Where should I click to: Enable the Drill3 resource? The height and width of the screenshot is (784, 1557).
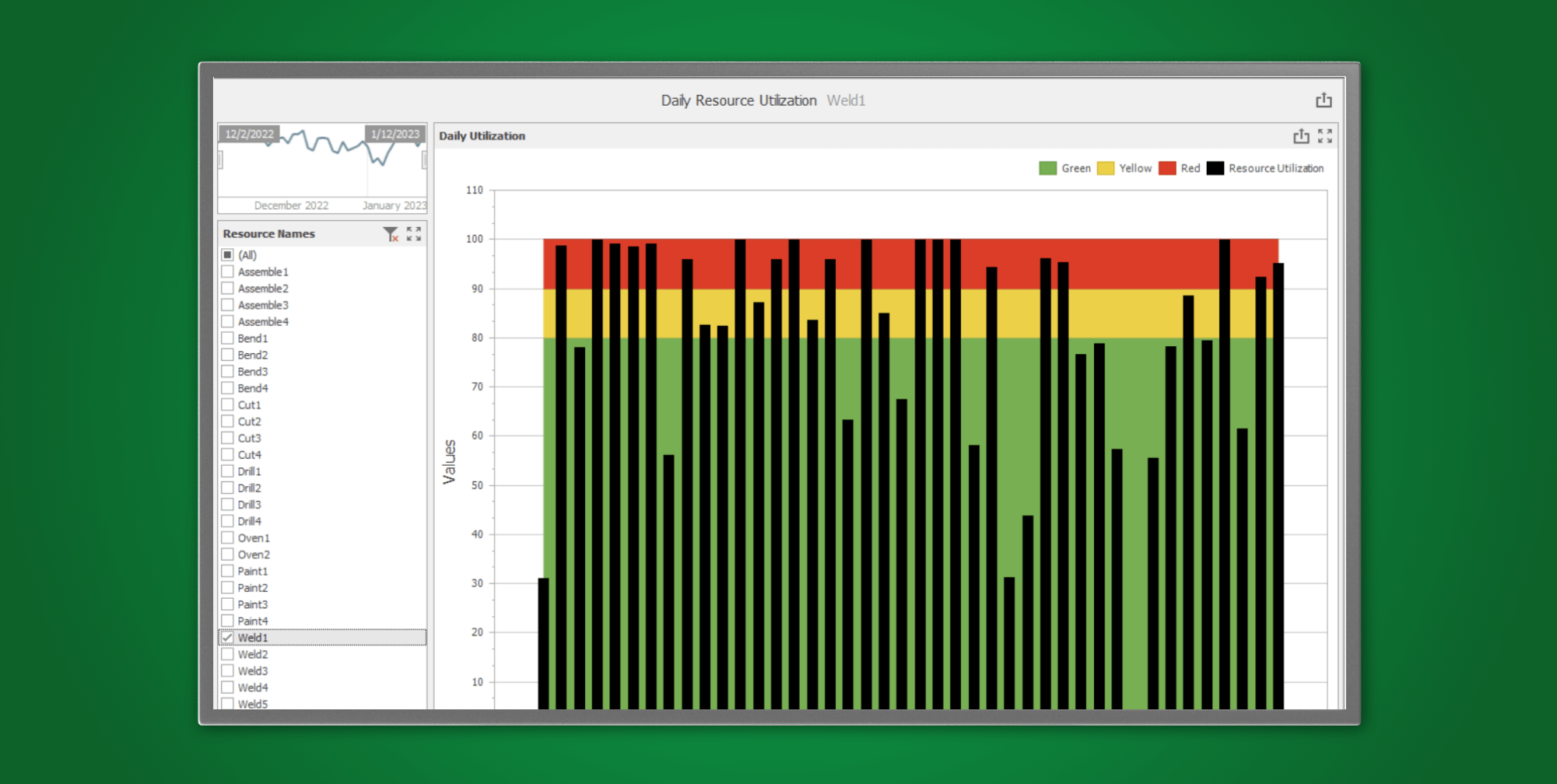pyautogui.click(x=227, y=504)
